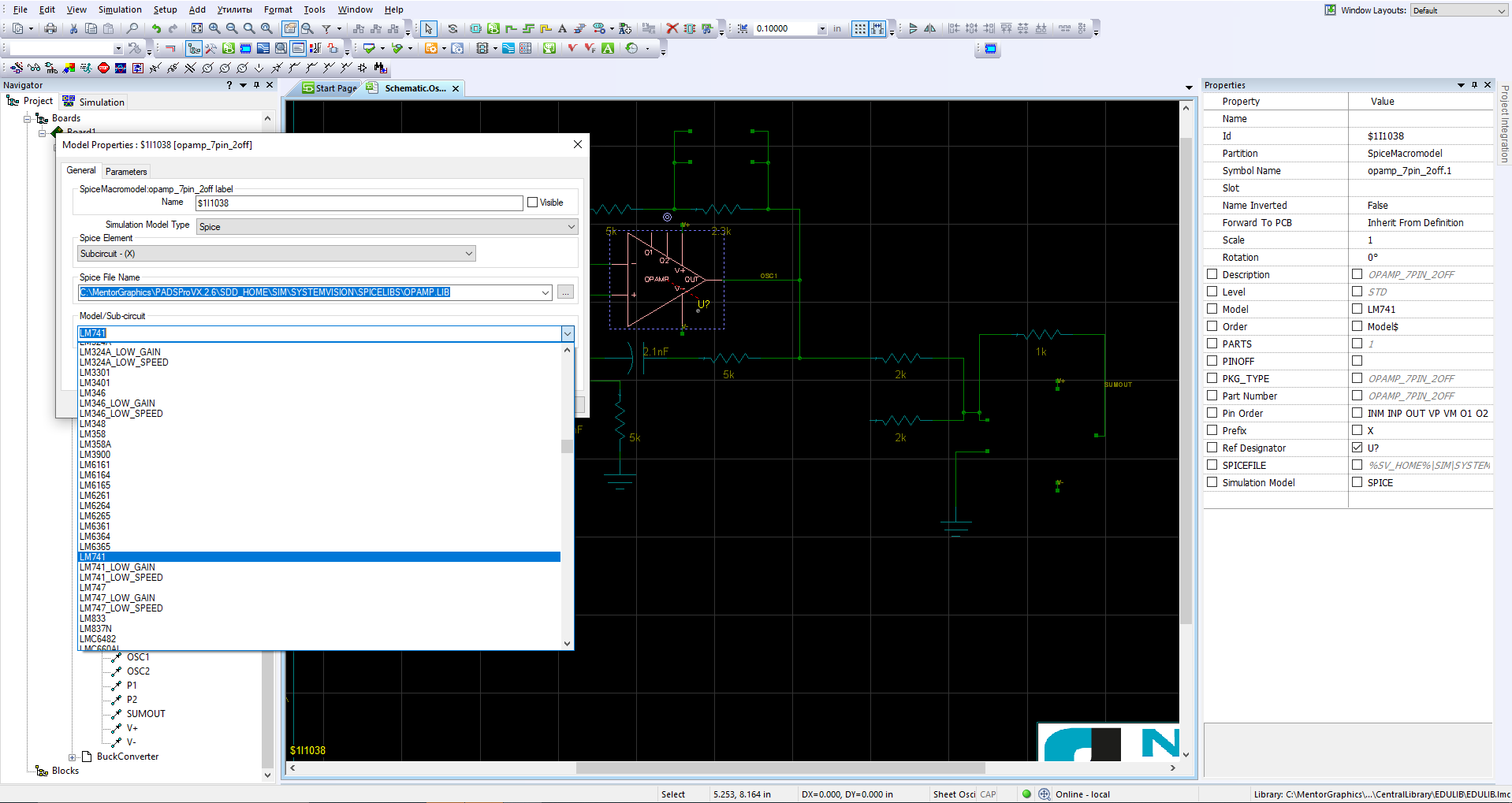Select LM741_LOW_GAIN from the model list
Screen dimensions: 1512x803
click(x=117, y=567)
